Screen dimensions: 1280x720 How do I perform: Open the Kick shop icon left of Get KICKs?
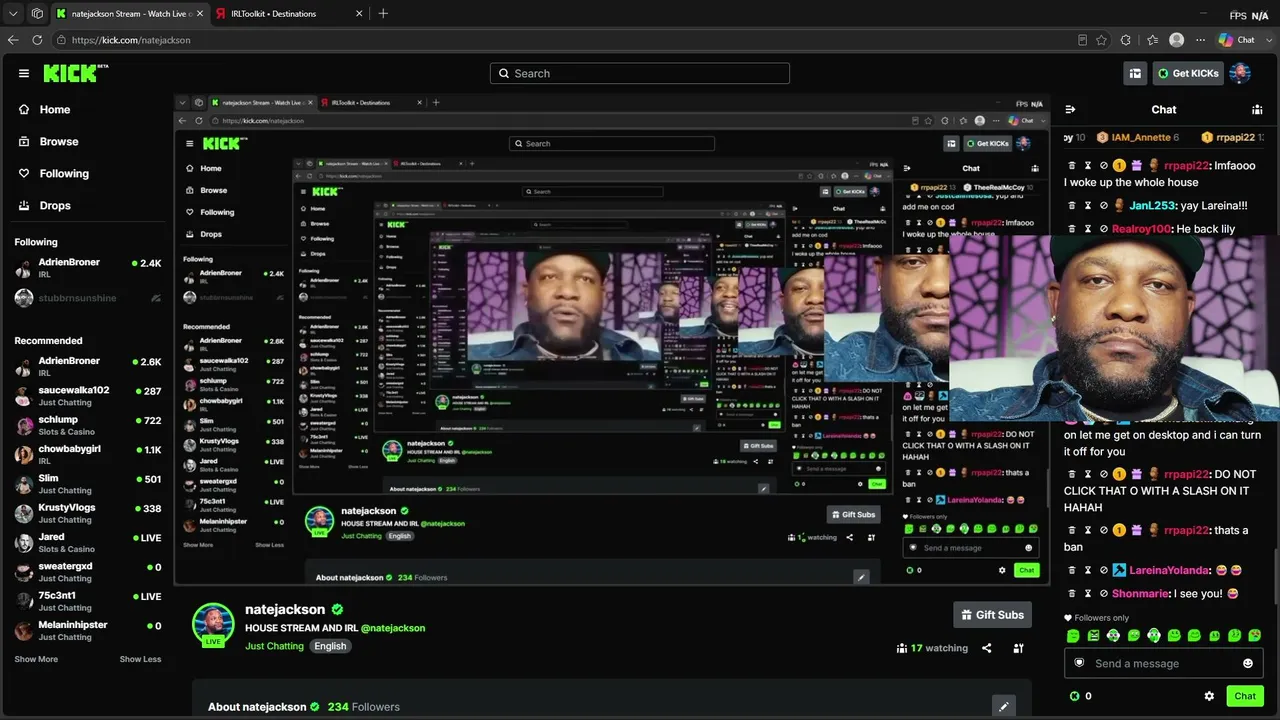click(1135, 73)
